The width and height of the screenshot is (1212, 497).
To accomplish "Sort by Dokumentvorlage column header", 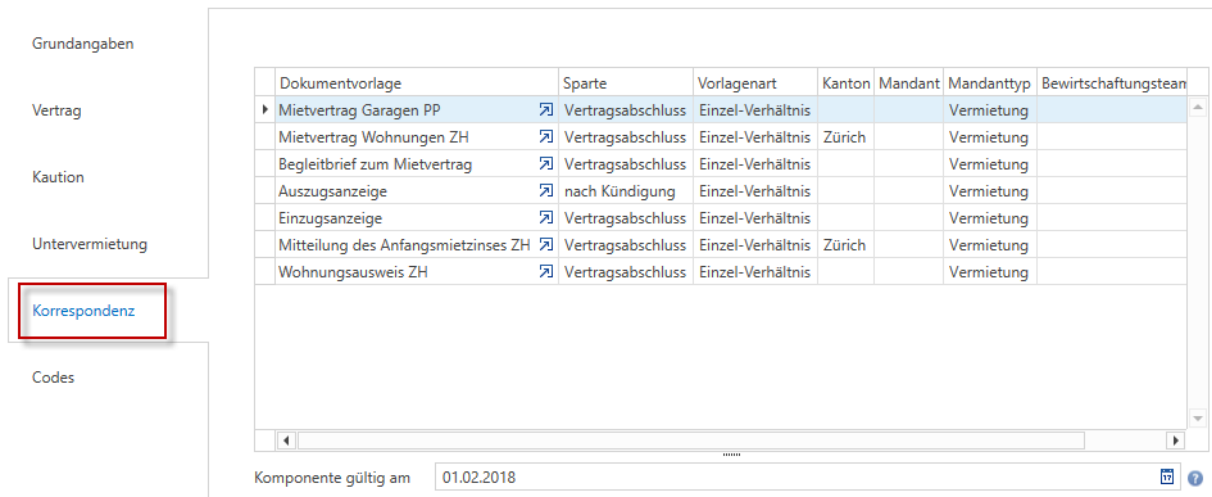I will [x=416, y=83].
